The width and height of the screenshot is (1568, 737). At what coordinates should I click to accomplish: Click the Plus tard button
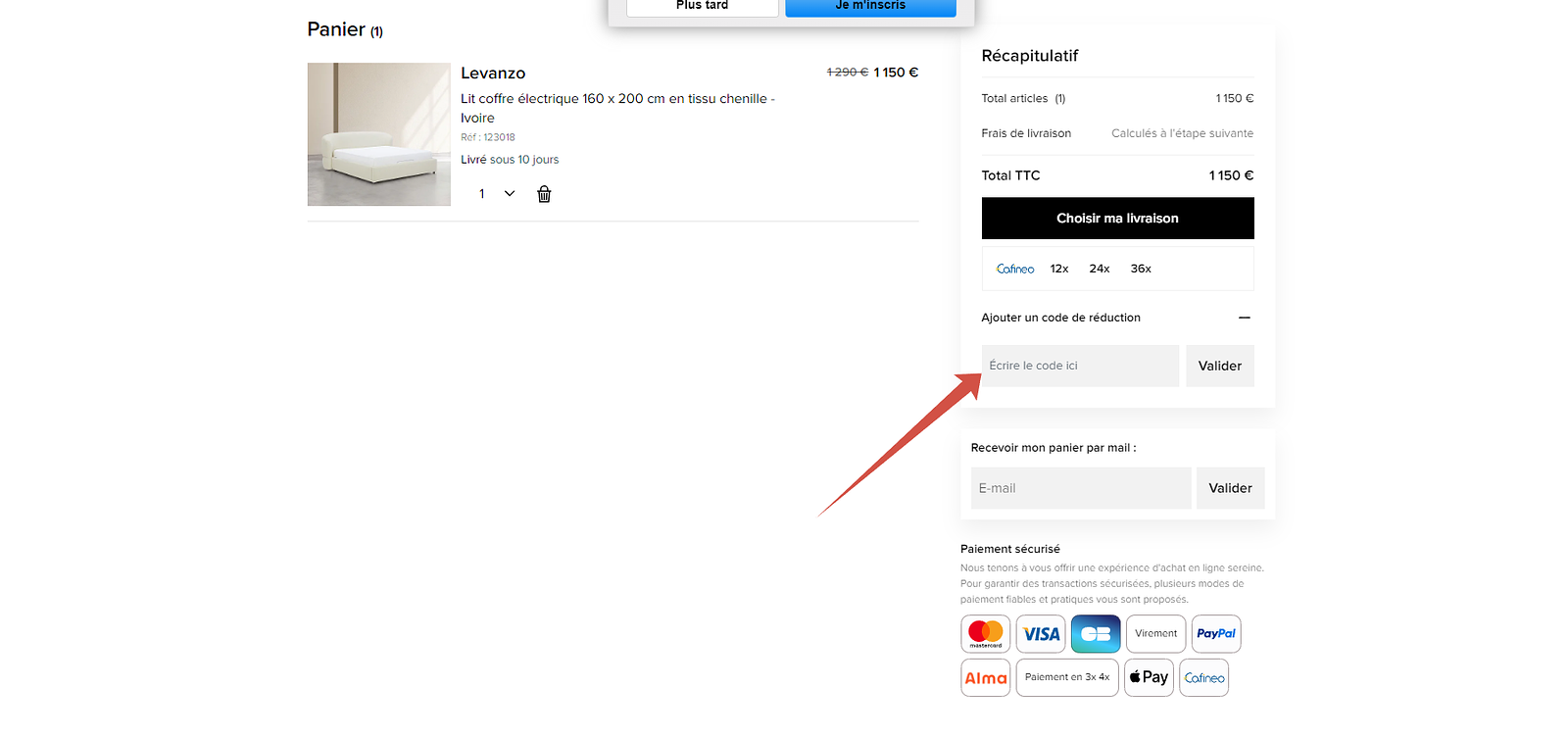click(x=703, y=7)
